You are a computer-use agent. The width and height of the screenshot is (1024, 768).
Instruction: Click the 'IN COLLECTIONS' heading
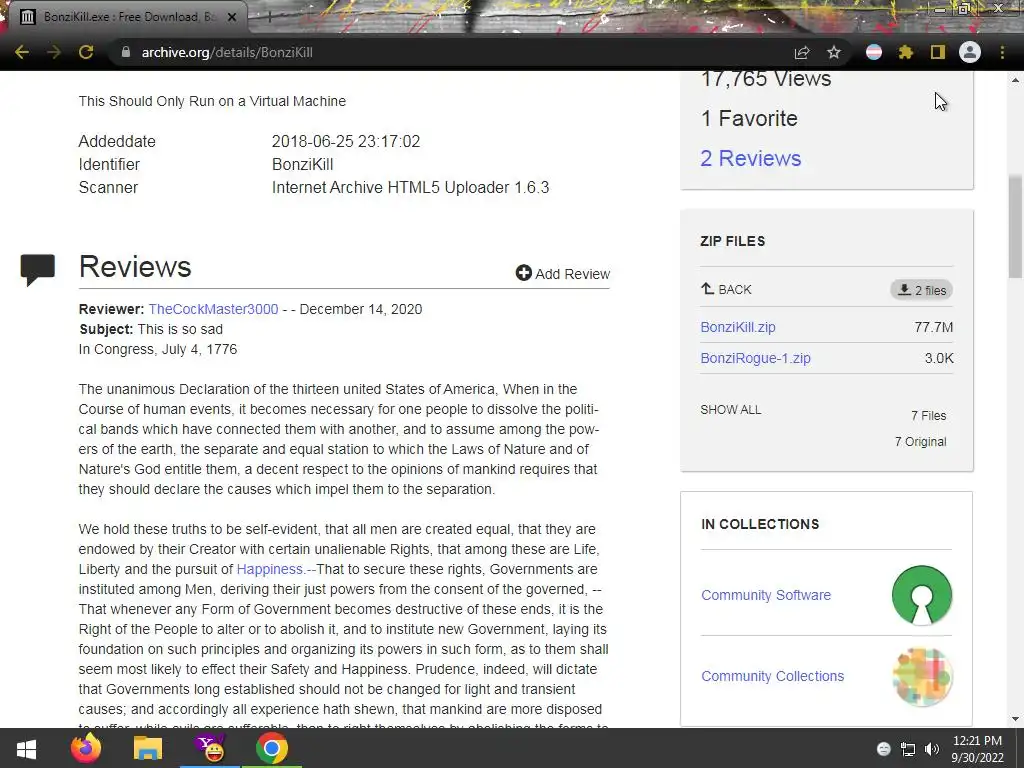click(760, 524)
